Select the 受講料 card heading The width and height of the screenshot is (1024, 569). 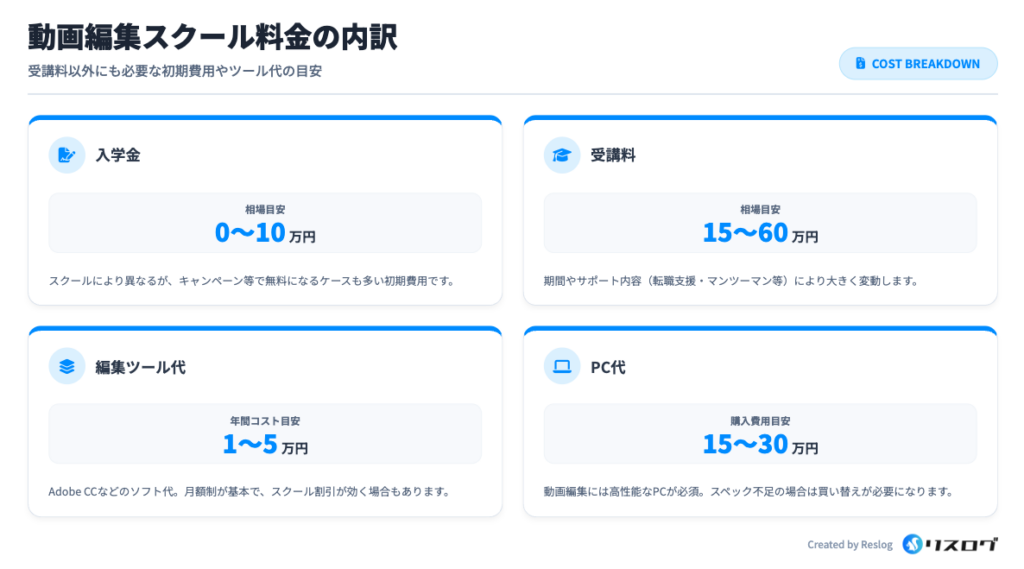613,155
